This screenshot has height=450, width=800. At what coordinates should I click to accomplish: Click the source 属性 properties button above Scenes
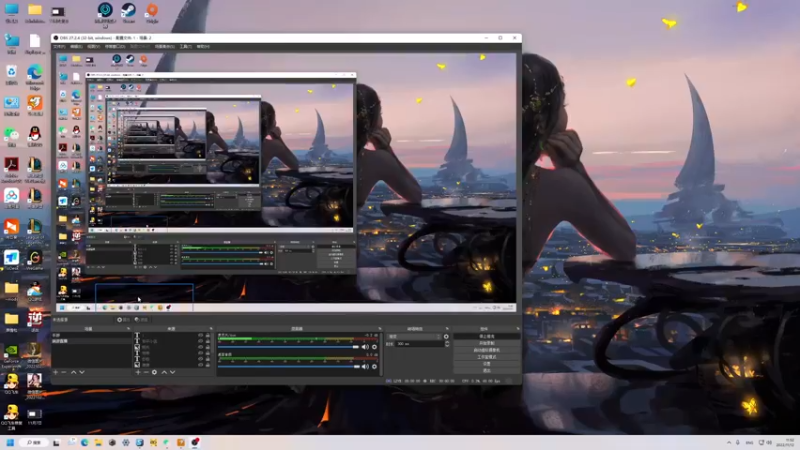coord(123,320)
